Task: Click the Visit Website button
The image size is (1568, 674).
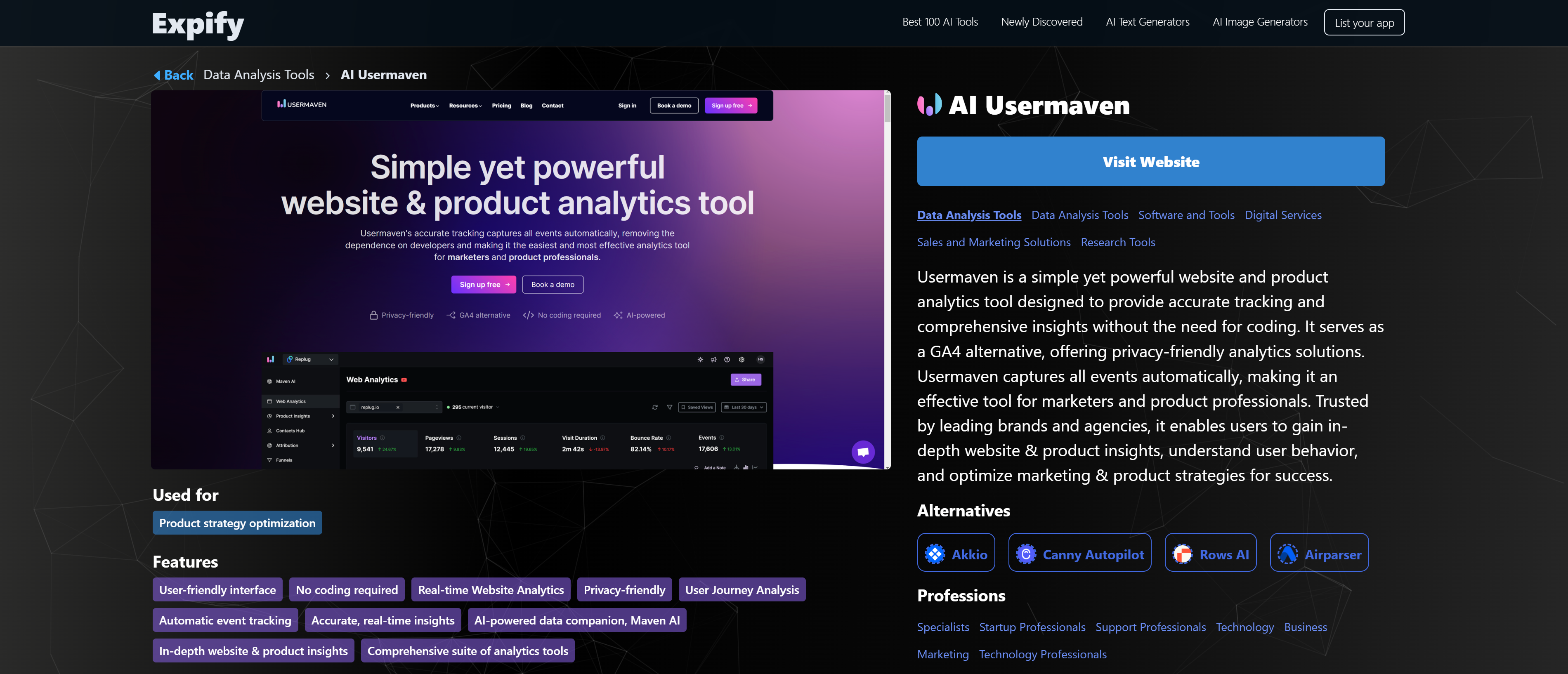Action: [x=1150, y=161]
